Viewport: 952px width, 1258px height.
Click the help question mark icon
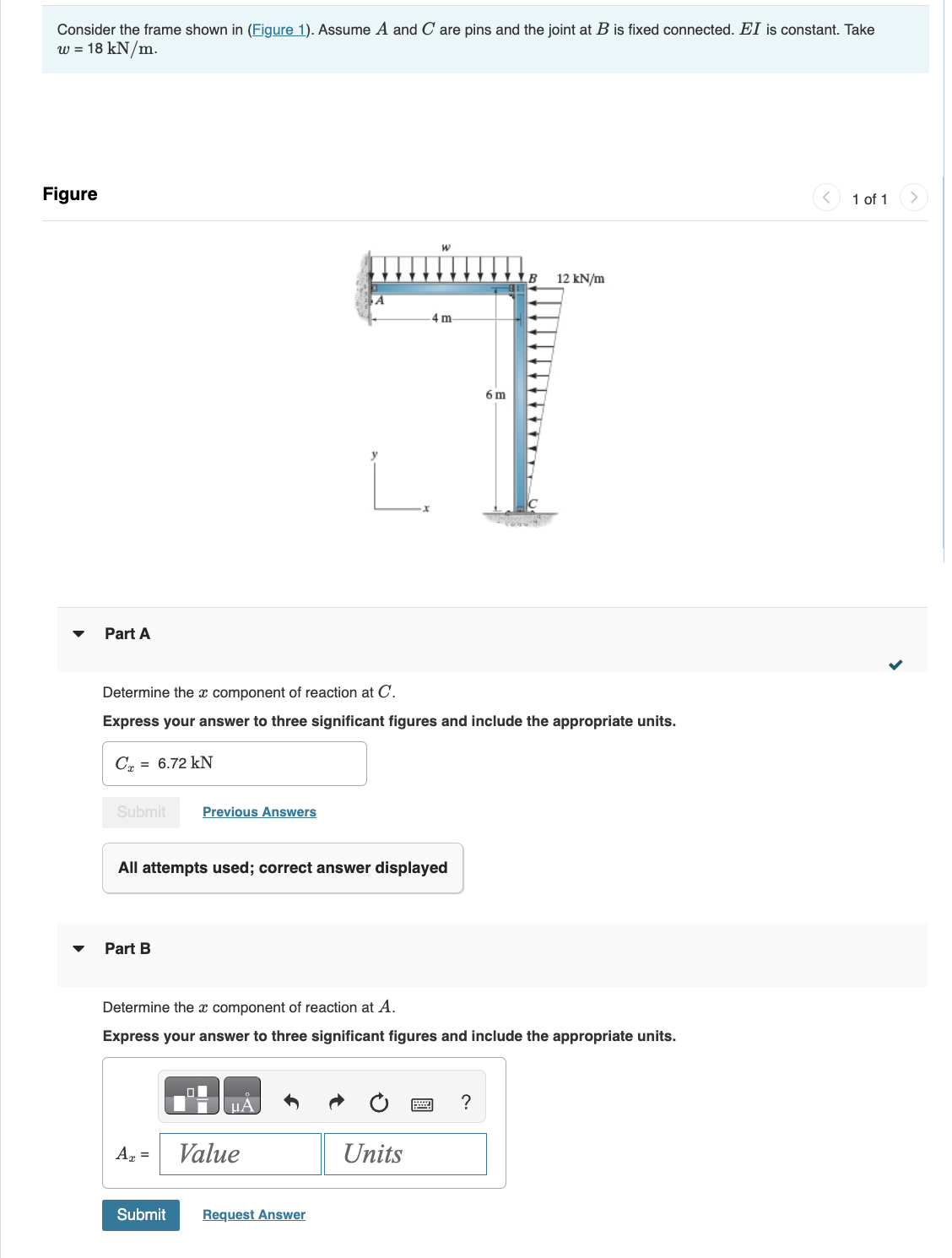[466, 1102]
